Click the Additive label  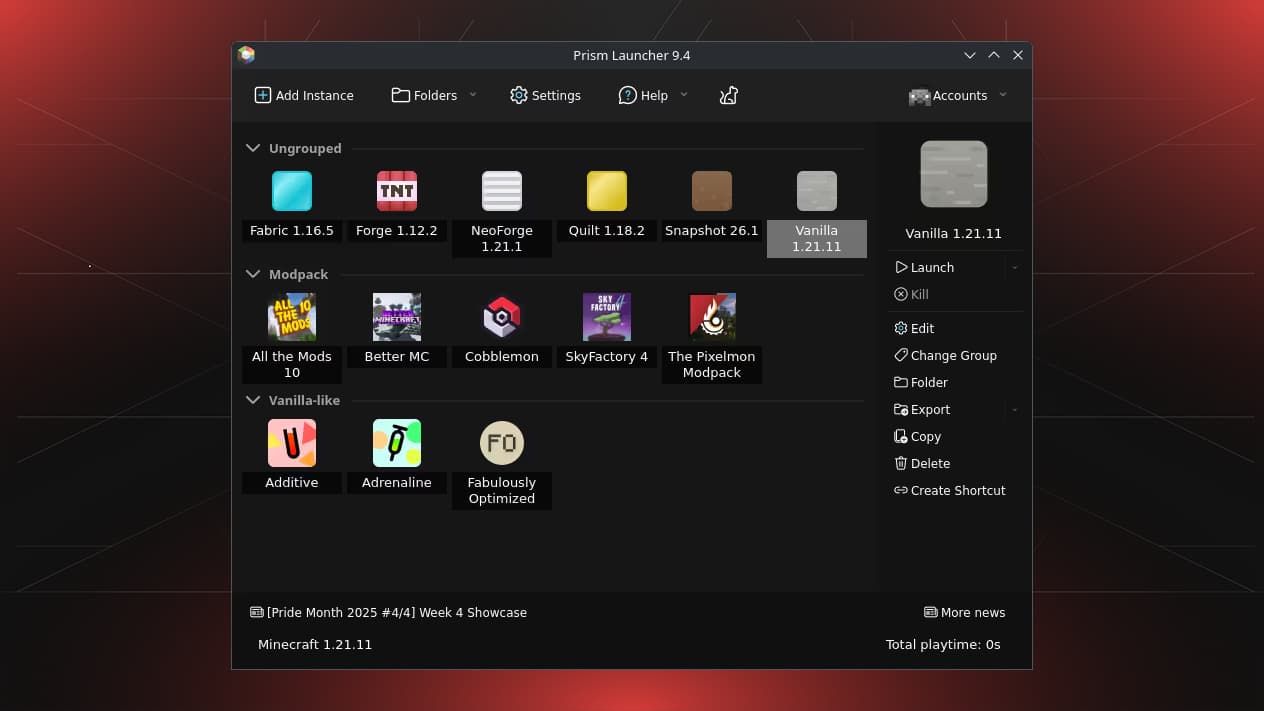292,482
